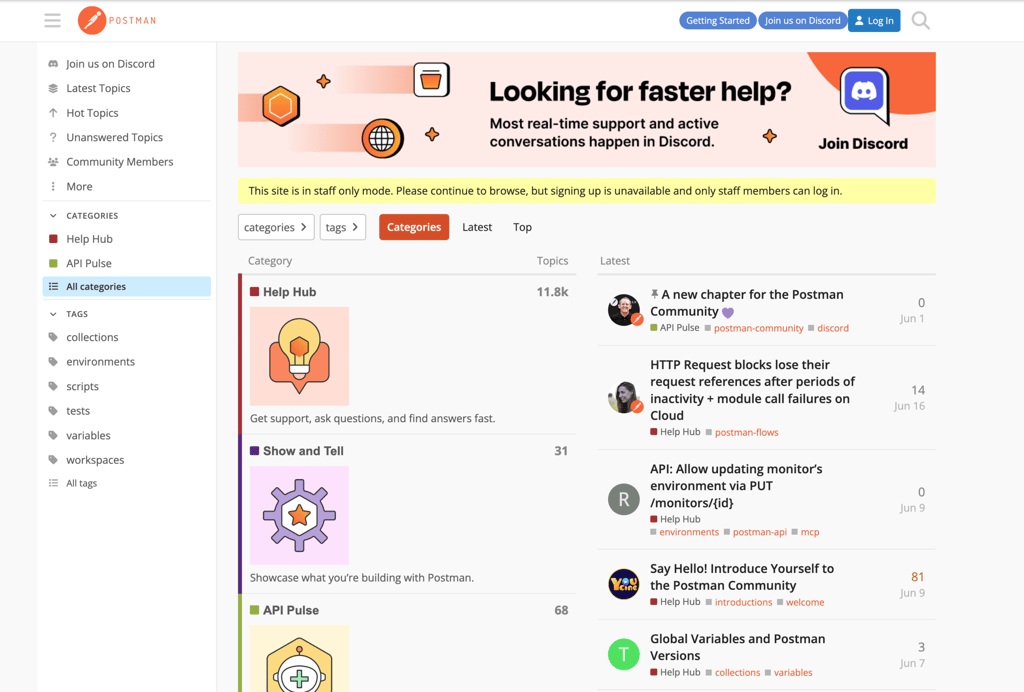Click the Getting Started button
Image resolution: width=1024 pixels, height=692 pixels.
718,21
